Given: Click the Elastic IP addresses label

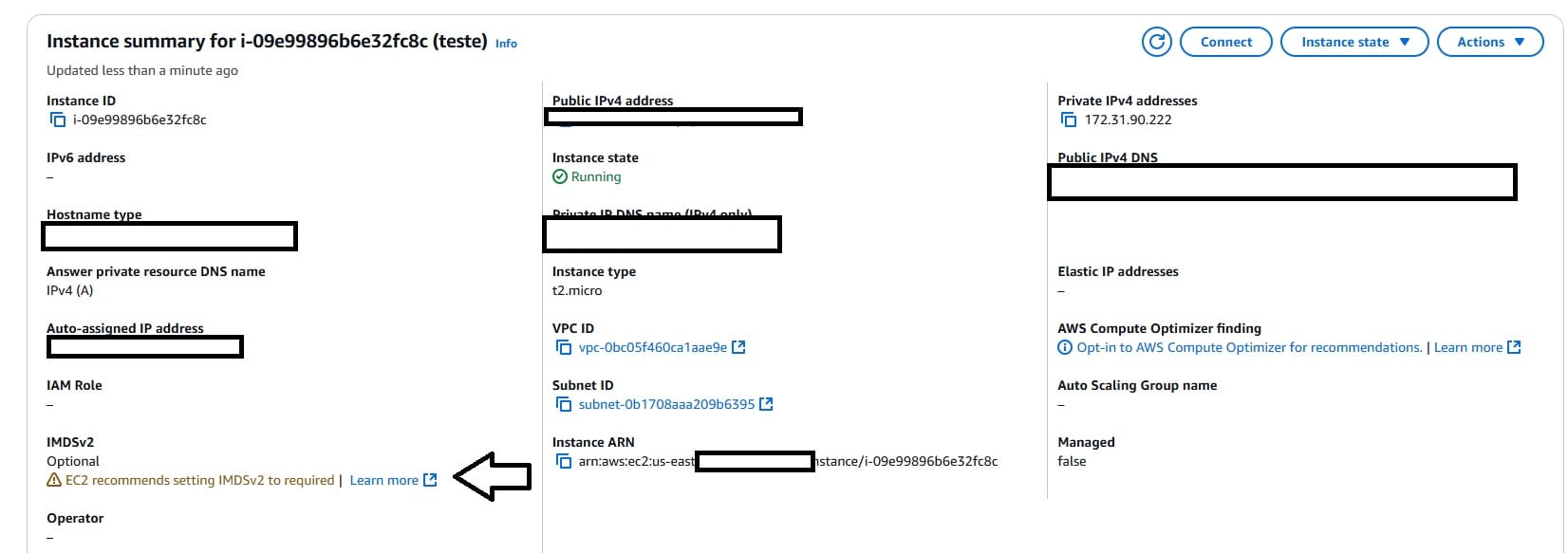Looking at the screenshot, I should (x=1118, y=271).
